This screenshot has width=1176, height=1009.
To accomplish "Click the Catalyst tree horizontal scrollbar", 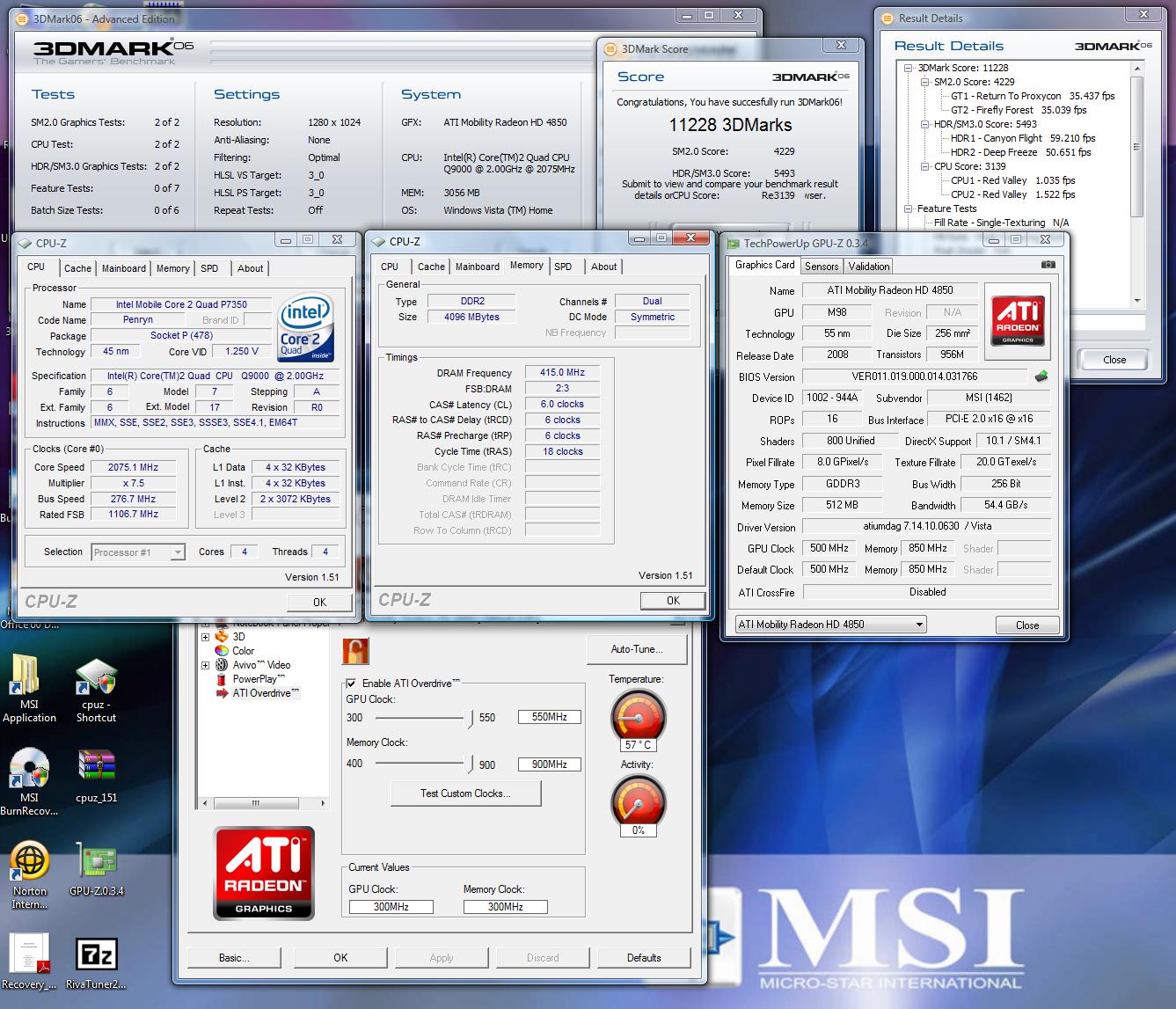I will coord(264,803).
